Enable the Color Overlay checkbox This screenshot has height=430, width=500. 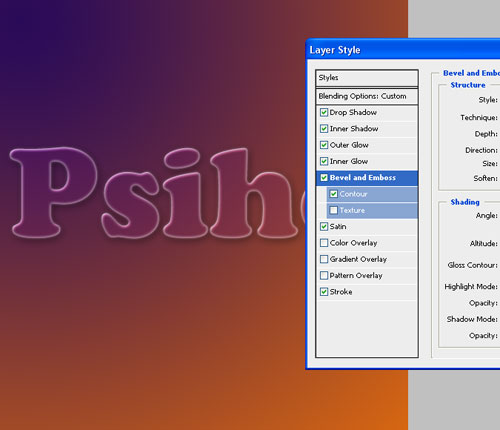tap(324, 243)
